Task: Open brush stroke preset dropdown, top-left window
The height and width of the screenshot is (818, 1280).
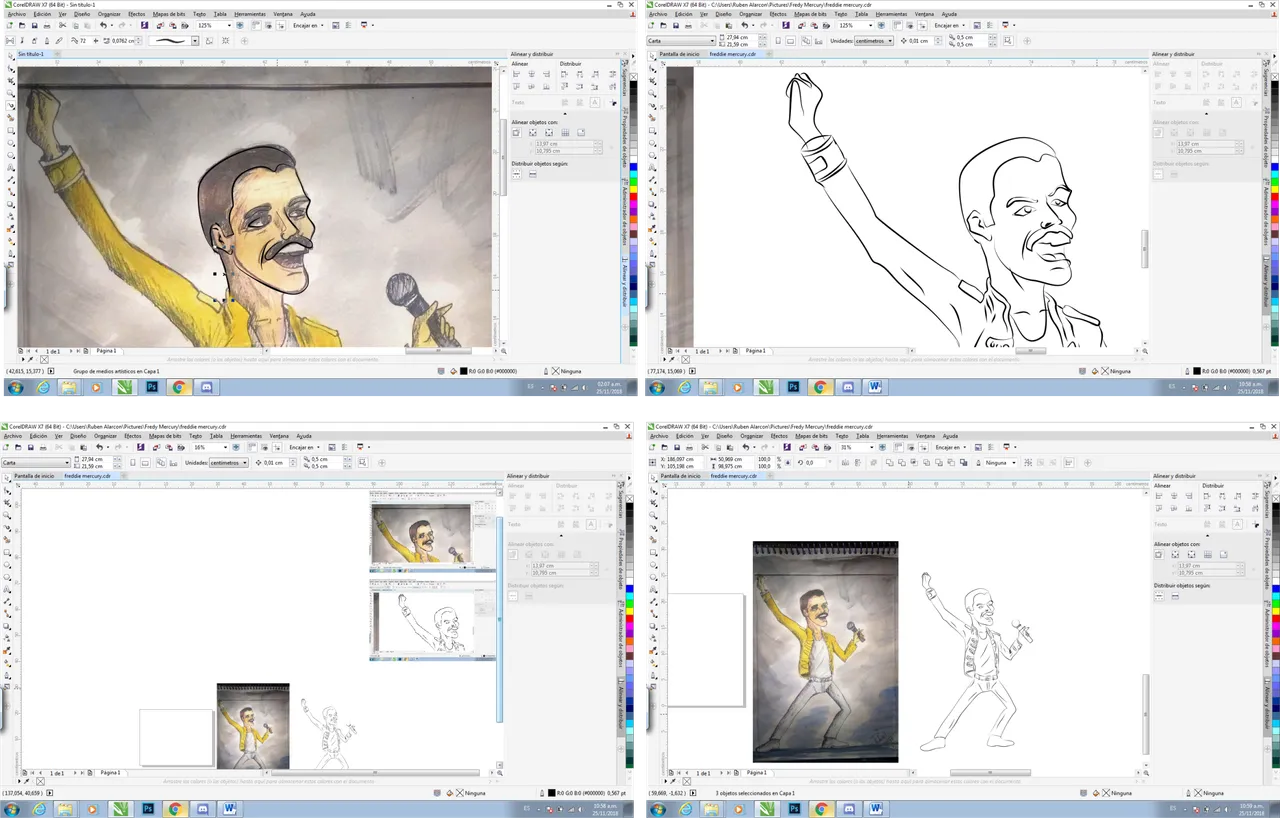Action: (196, 41)
